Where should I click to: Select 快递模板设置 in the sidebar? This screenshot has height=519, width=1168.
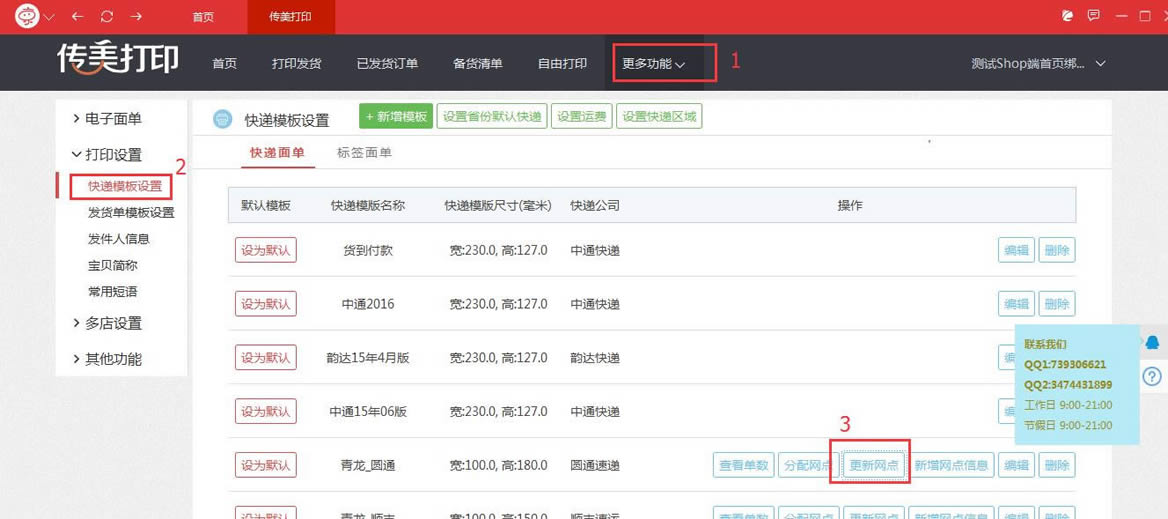pyautogui.click(x=124, y=186)
